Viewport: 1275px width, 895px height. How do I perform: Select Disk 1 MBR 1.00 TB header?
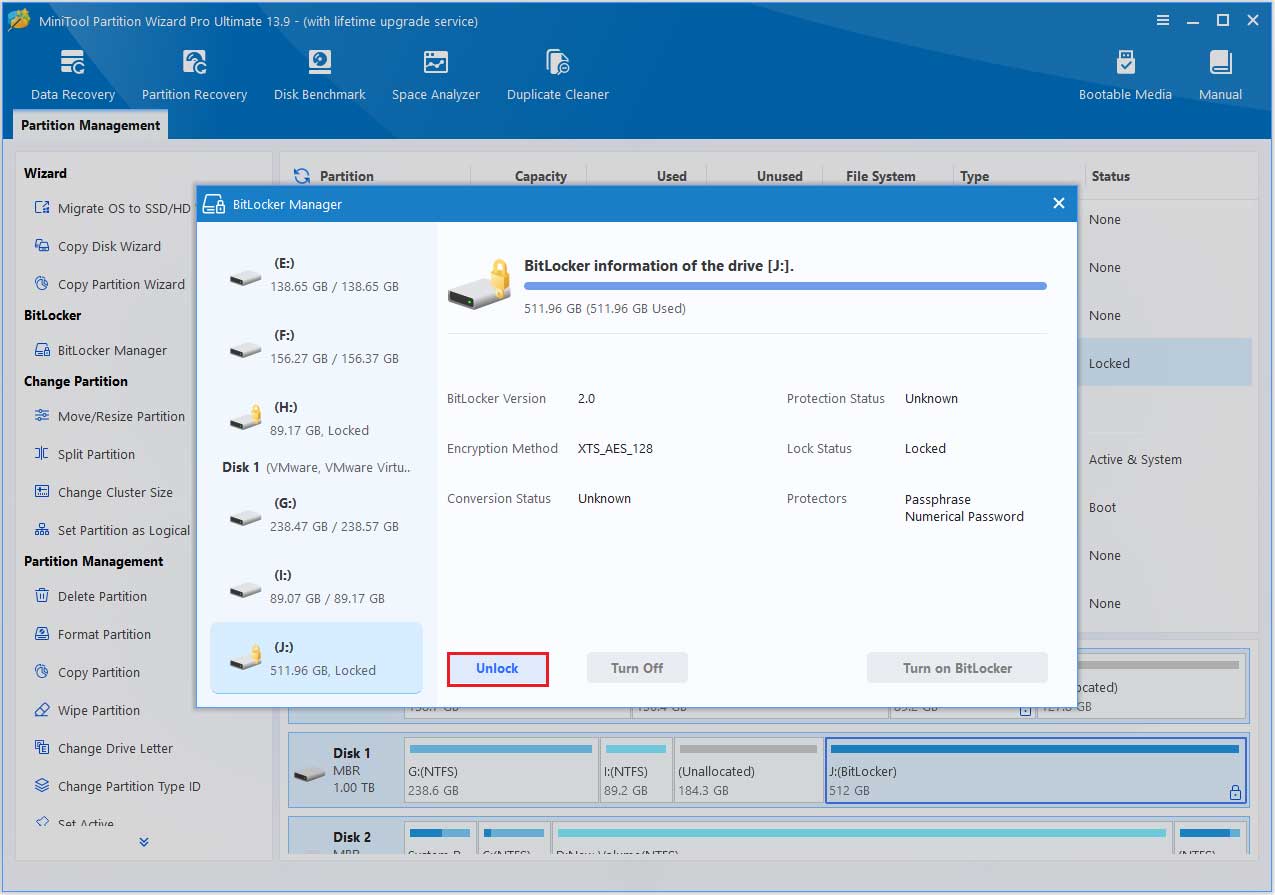click(x=346, y=770)
